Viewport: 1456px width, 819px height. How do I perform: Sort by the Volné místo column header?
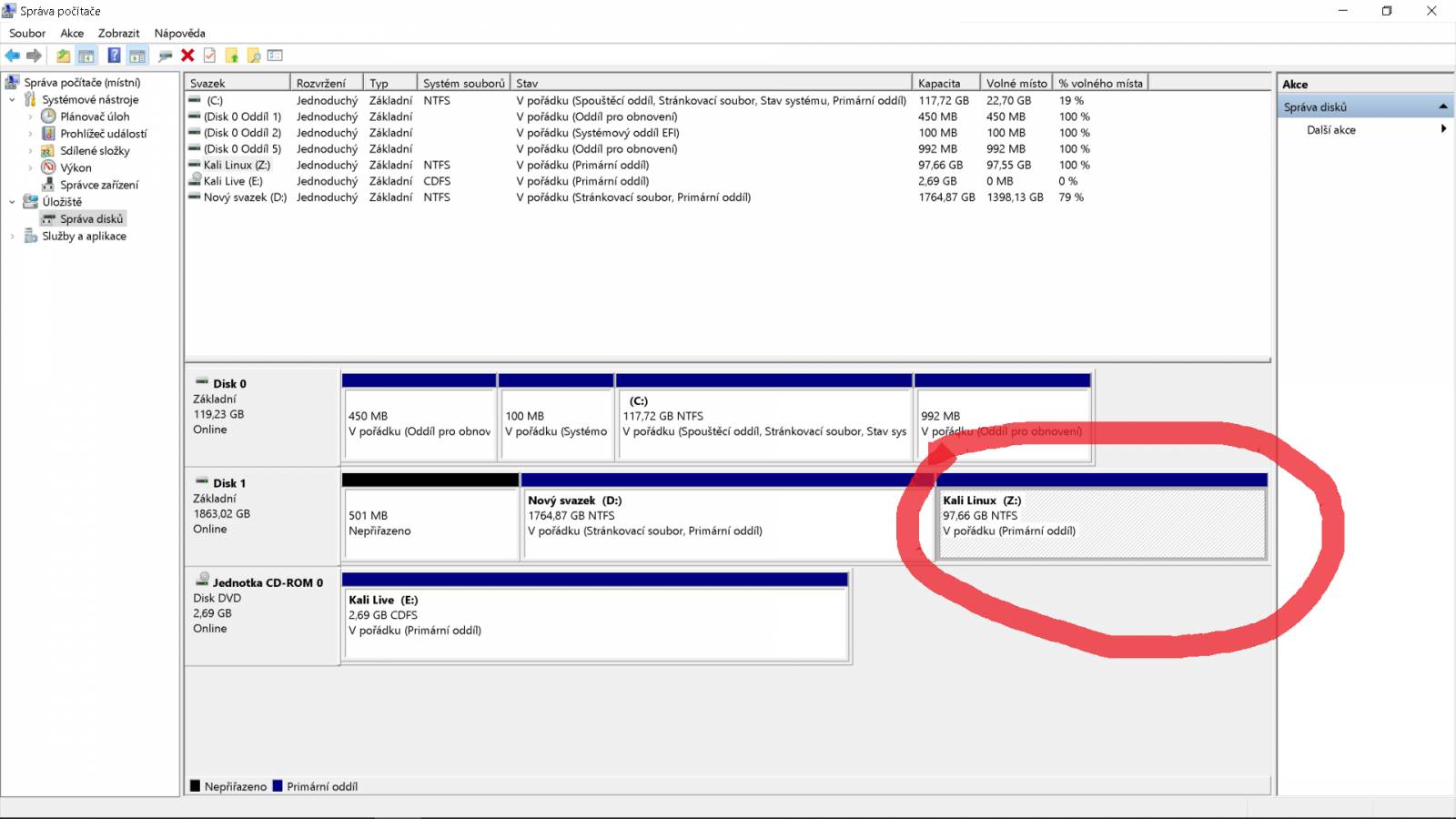tap(1016, 83)
